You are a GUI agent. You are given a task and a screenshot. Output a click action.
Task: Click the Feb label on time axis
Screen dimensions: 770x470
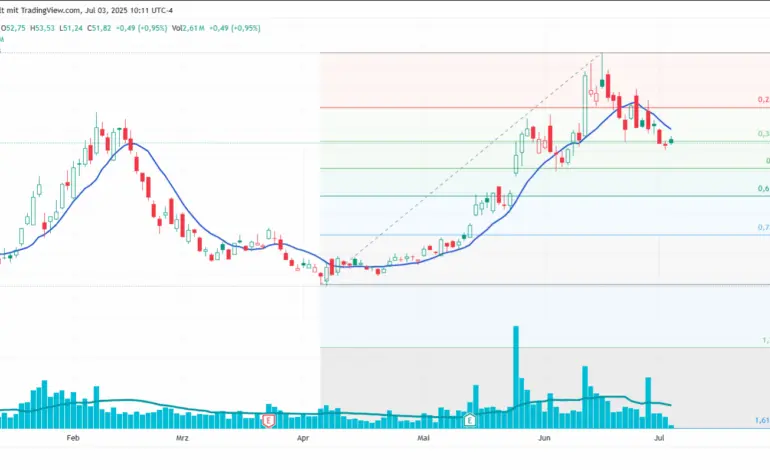(x=73, y=438)
